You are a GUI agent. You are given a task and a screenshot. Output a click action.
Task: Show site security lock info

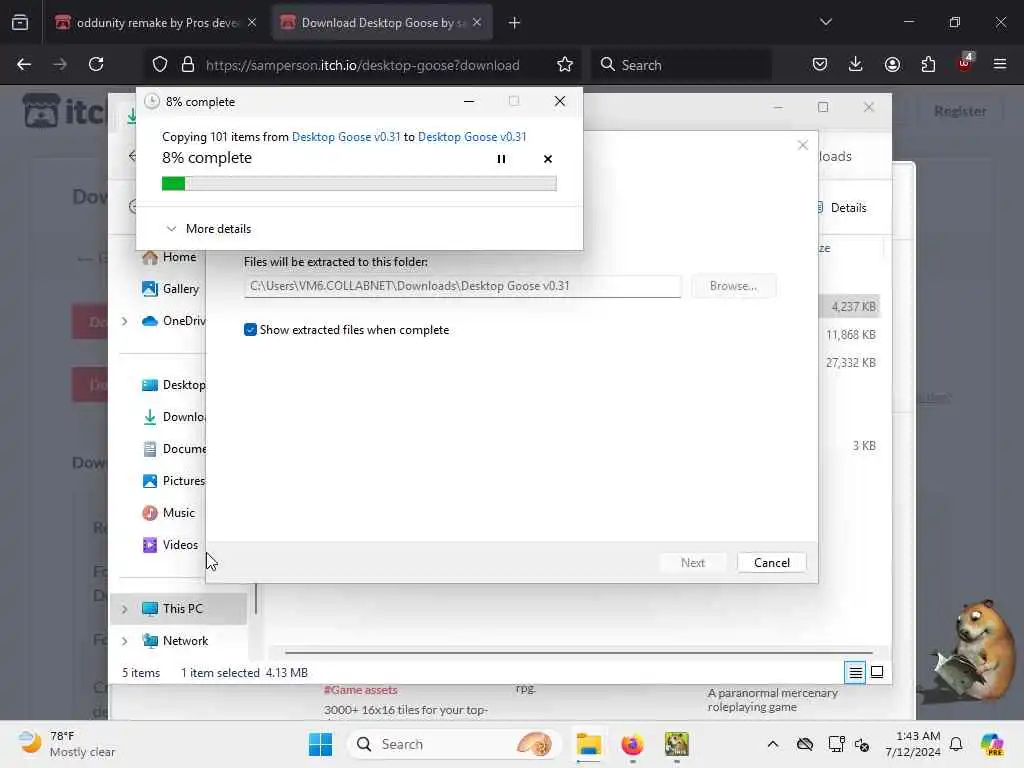pyautogui.click(x=188, y=65)
